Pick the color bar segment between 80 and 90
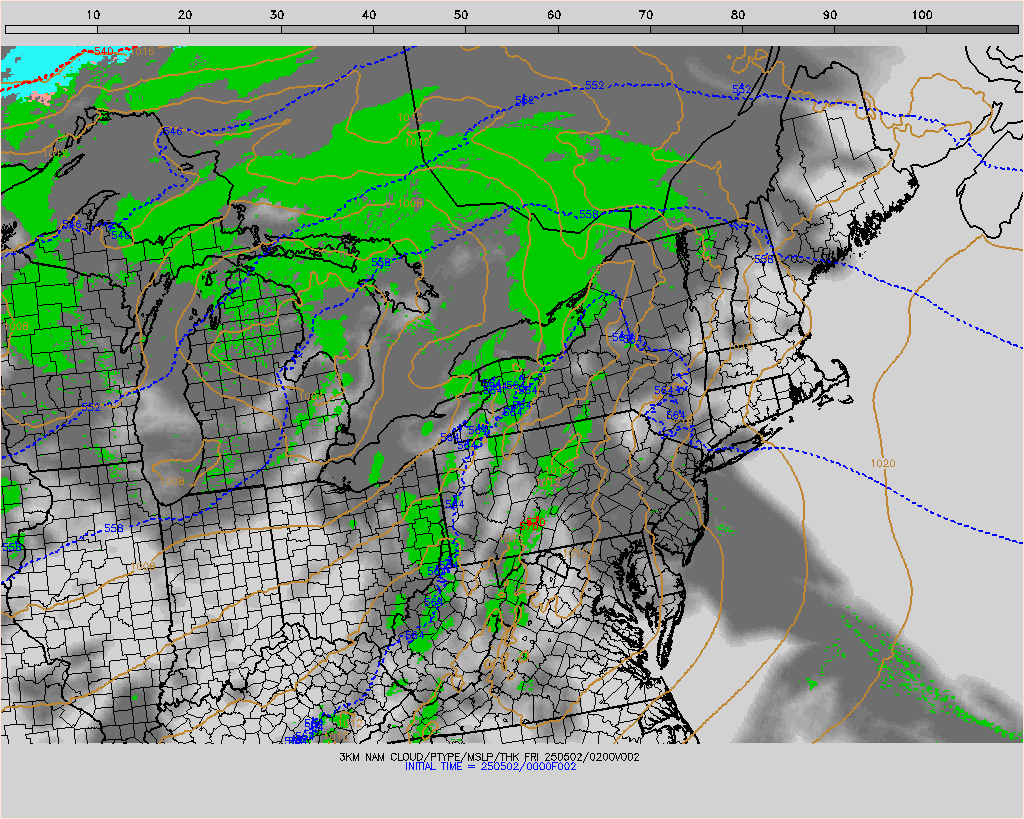 (788, 29)
